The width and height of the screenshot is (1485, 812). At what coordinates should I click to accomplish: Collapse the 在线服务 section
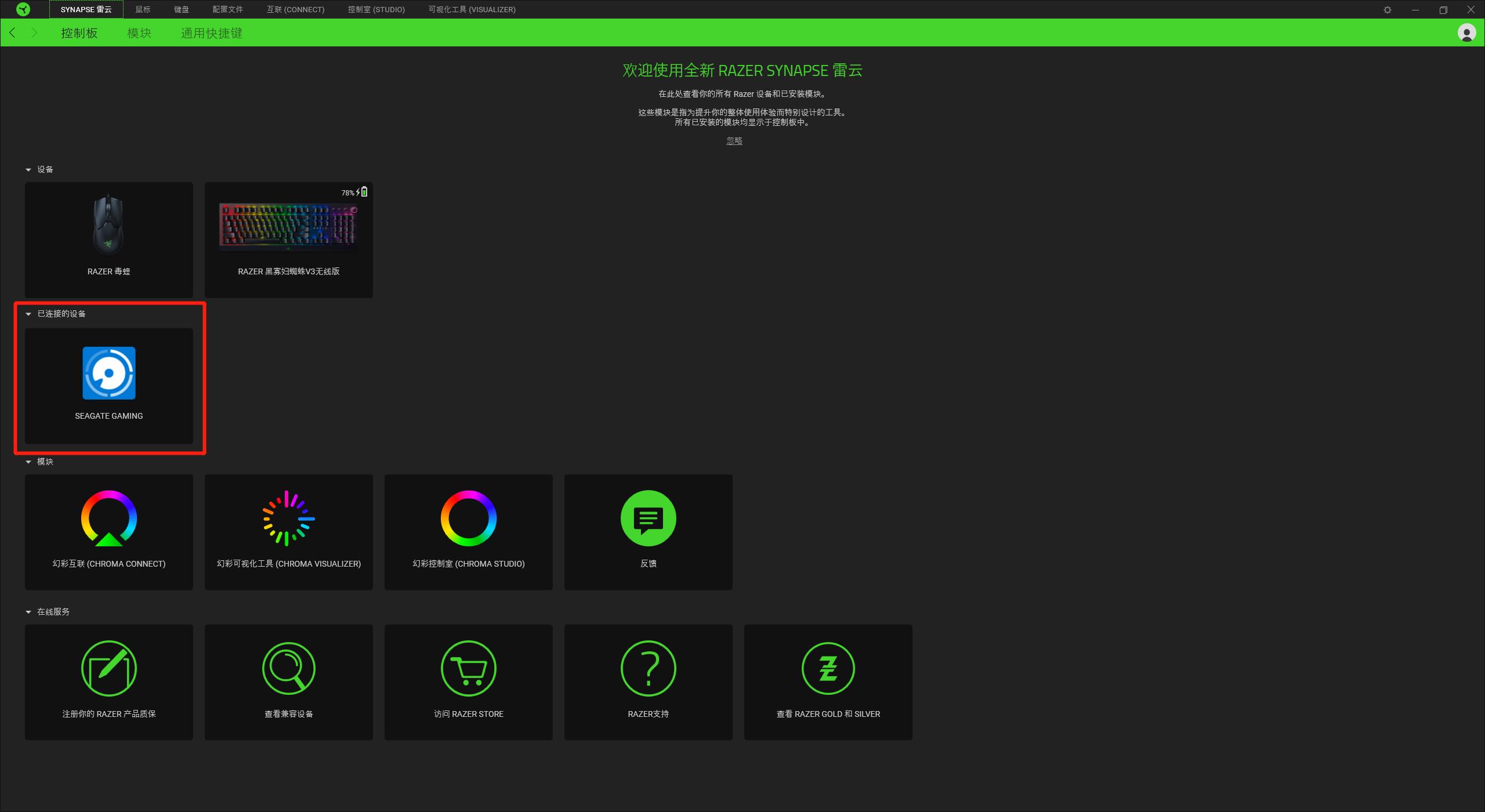point(28,612)
